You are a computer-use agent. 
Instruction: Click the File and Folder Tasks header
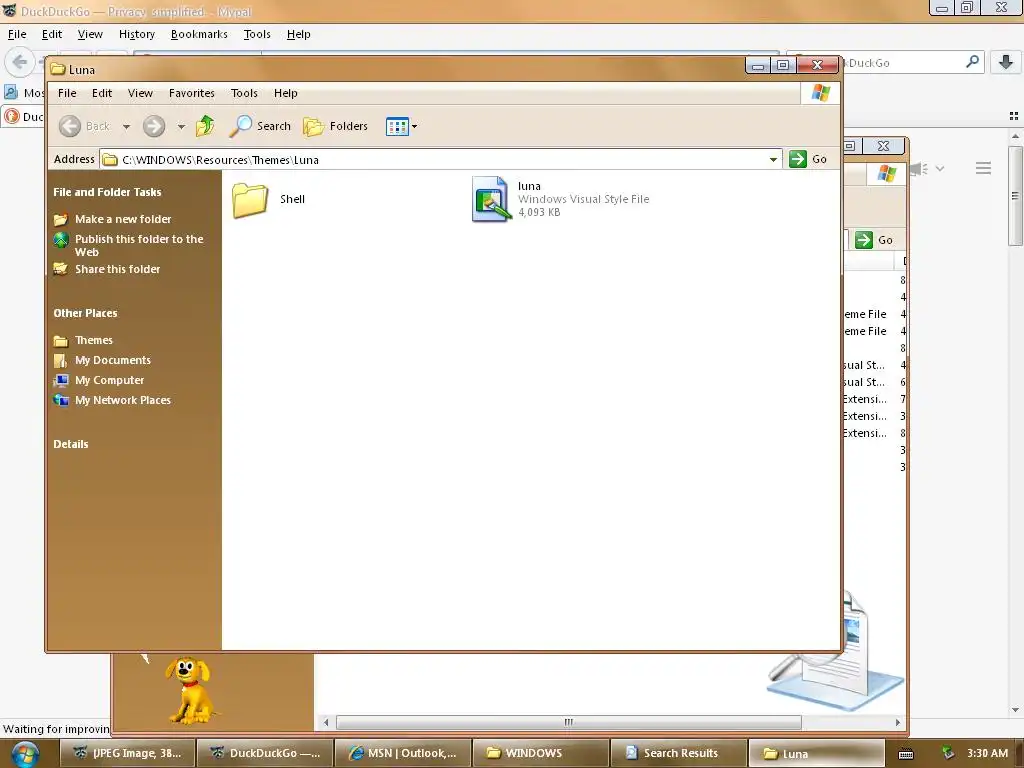(x=107, y=192)
